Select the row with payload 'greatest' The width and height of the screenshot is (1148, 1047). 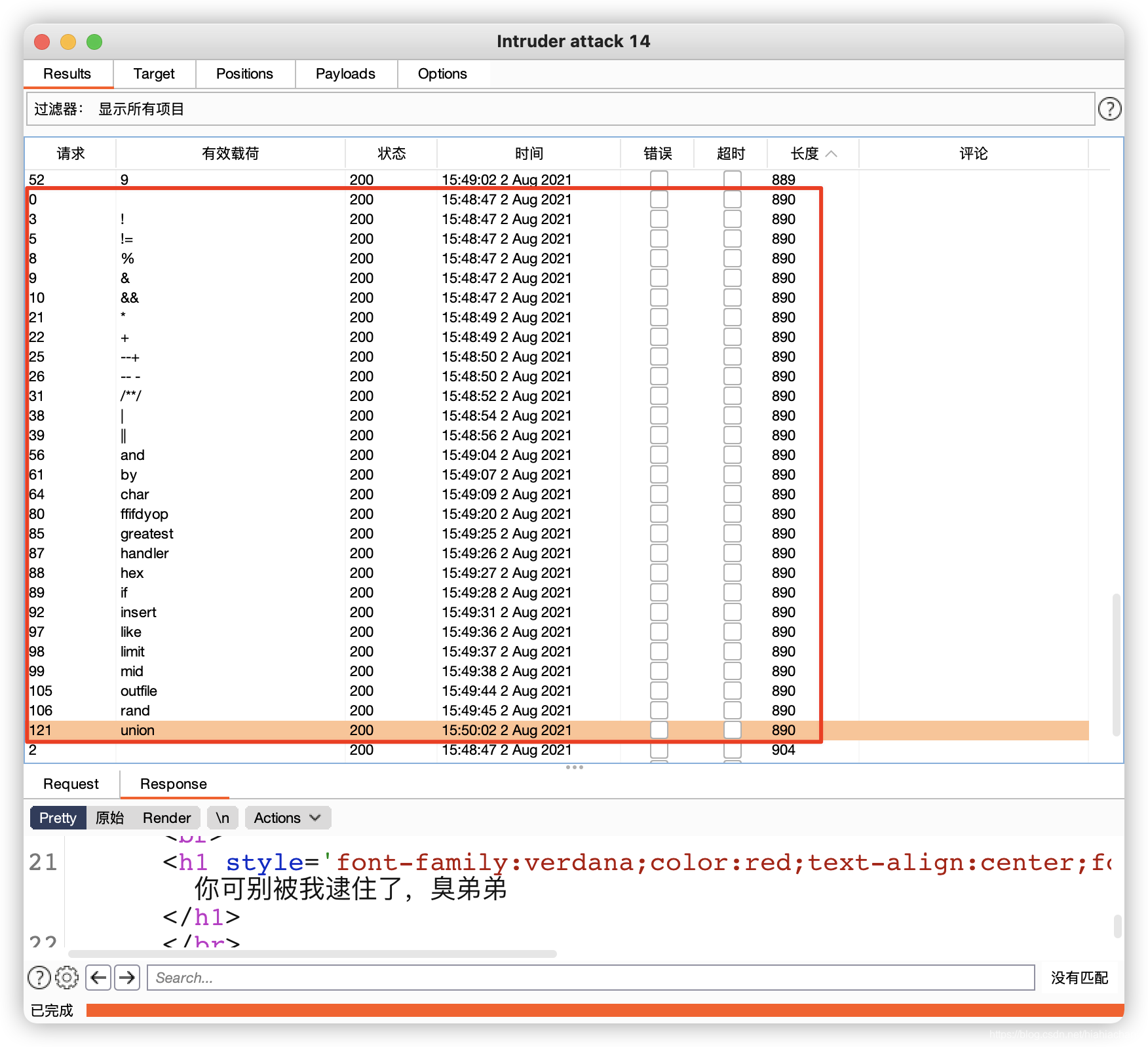pyautogui.click(x=558, y=533)
